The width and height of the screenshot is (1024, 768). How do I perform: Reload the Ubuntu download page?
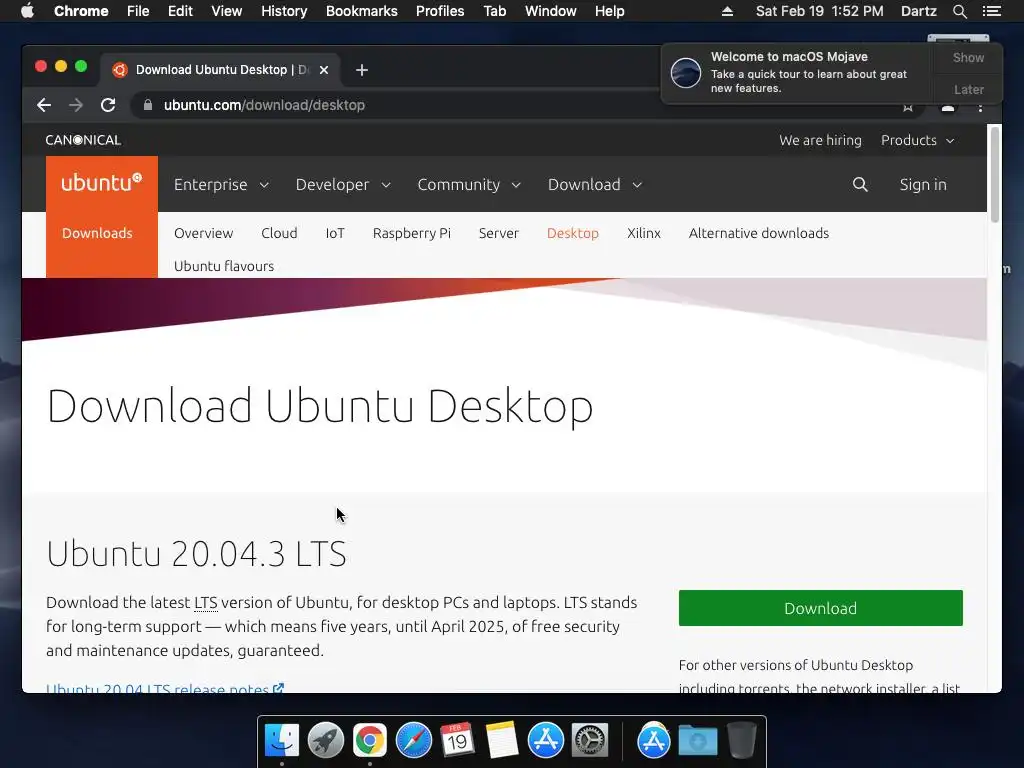[x=108, y=105]
